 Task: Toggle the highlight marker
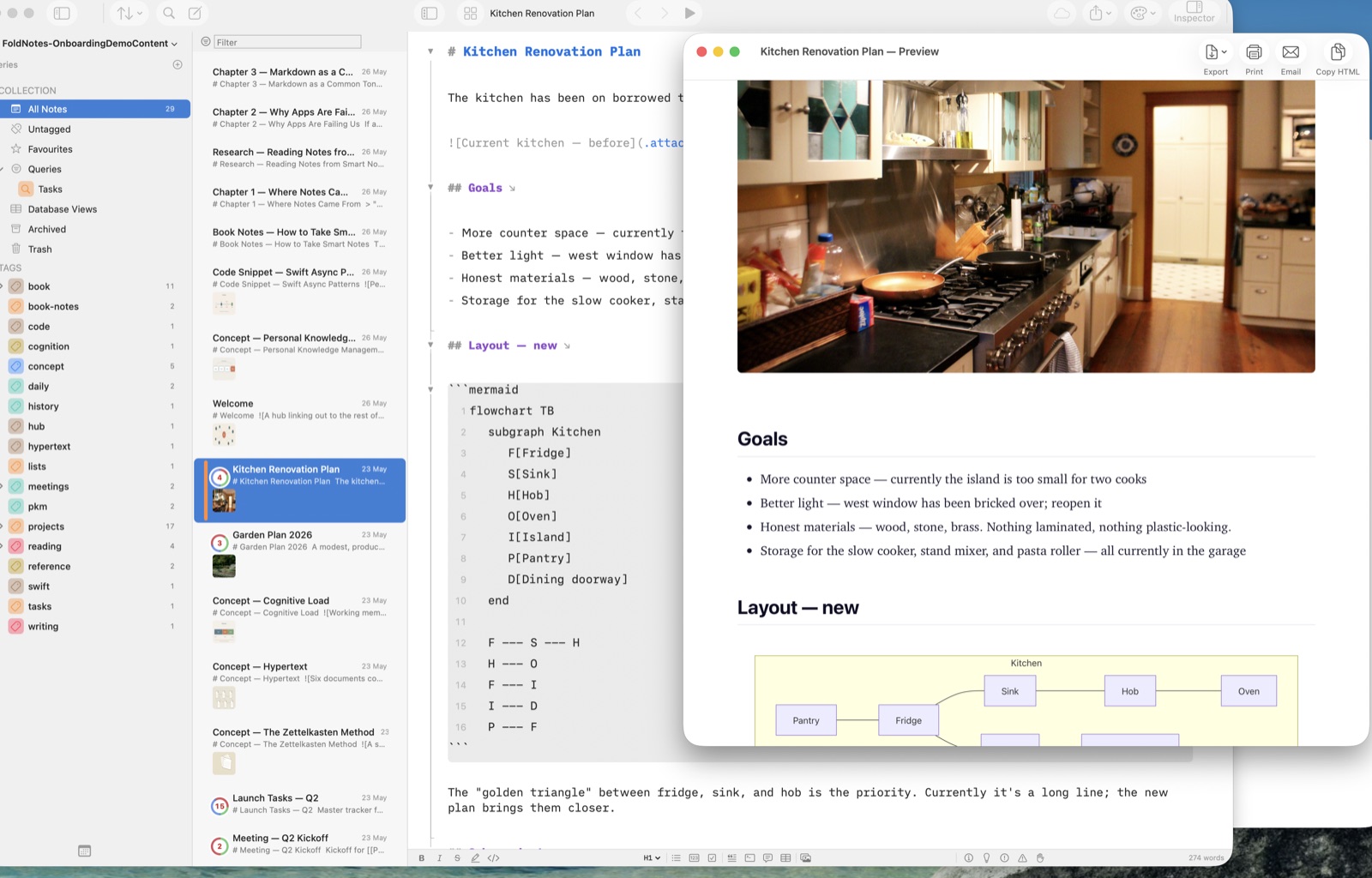[x=475, y=857]
